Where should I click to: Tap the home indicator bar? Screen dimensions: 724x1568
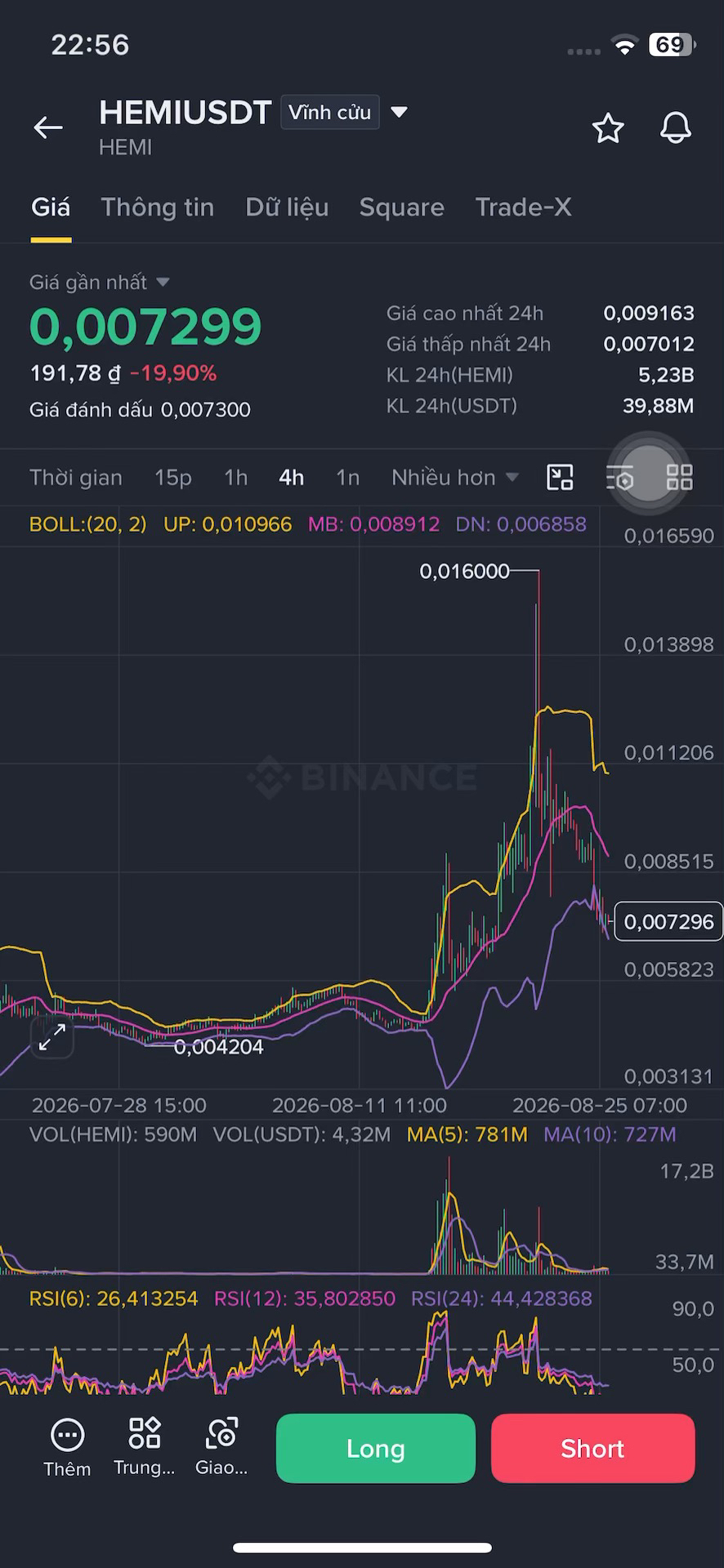point(362,1548)
